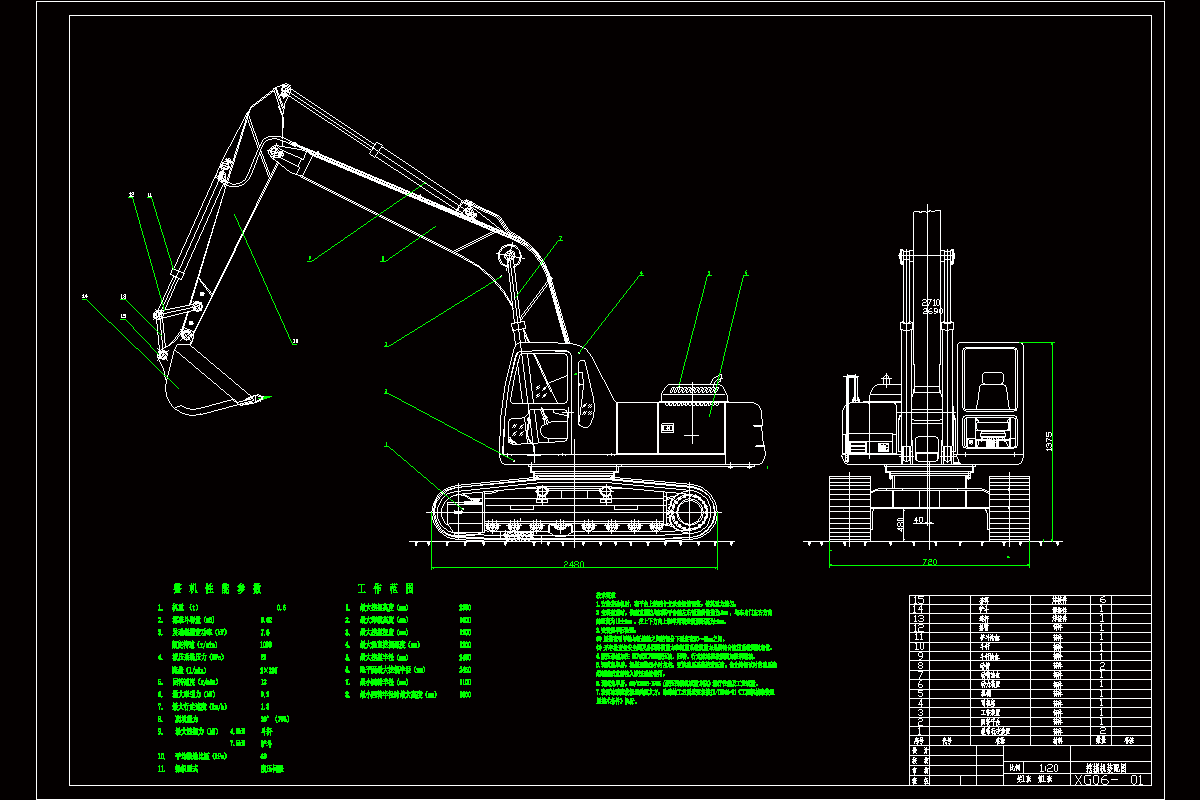Select item number 15 in parts list
This screenshot has height=800, width=1200.
(x=920, y=600)
